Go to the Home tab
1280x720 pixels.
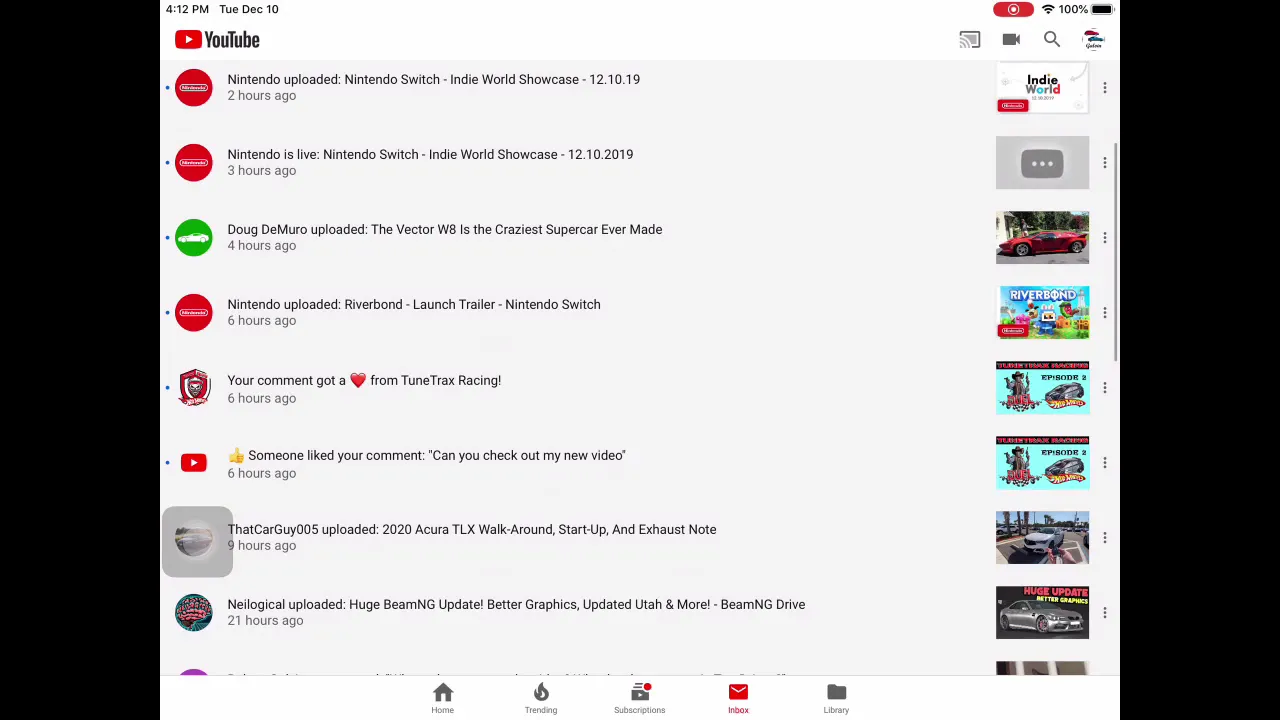442,698
